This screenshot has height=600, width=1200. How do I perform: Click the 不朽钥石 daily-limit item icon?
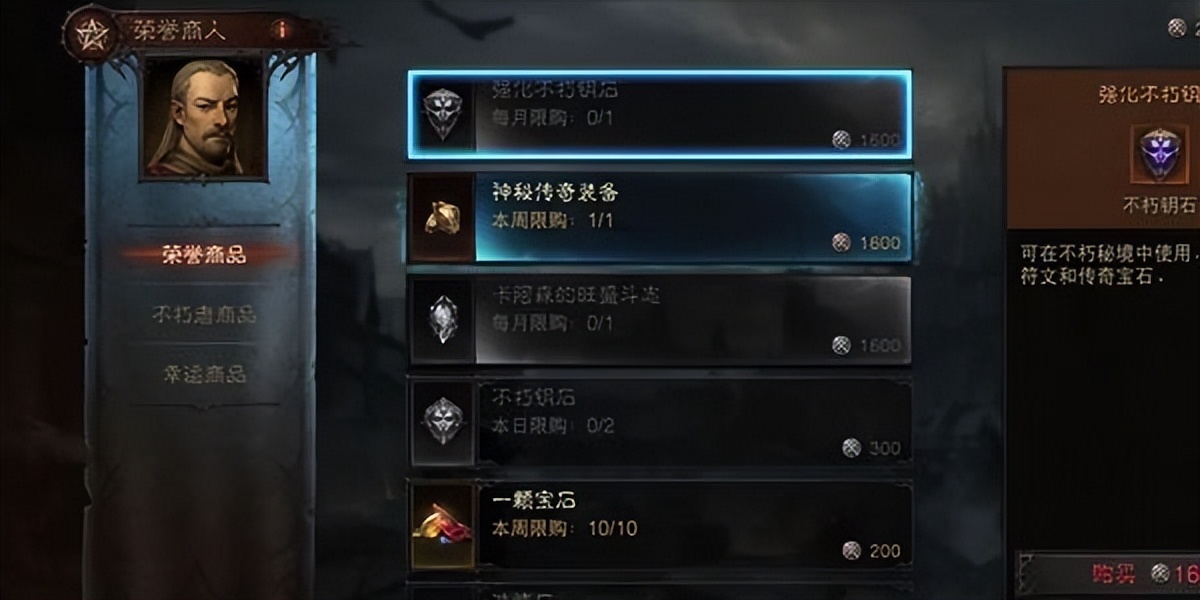tap(441, 421)
